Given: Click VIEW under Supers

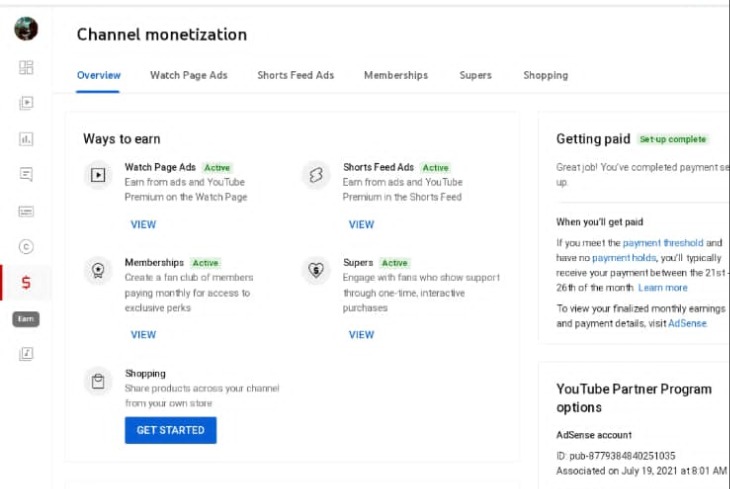Looking at the screenshot, I should click(361, 335).
